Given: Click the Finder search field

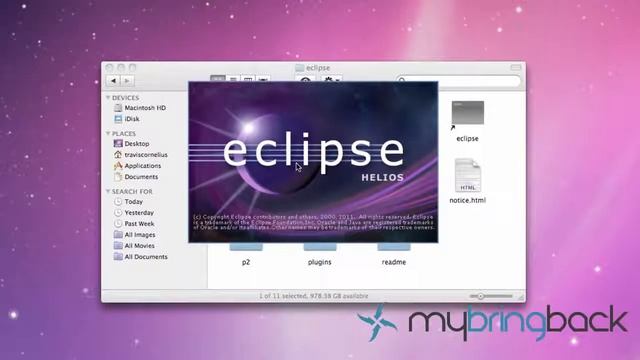Looking at the screenshot, I should [458, 80].
